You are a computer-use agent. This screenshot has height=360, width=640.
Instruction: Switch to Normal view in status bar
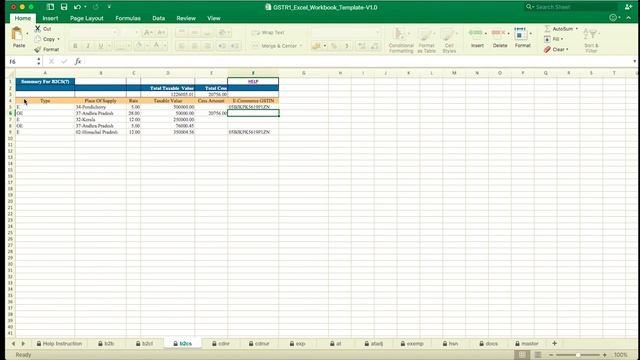tap(522, 355)
